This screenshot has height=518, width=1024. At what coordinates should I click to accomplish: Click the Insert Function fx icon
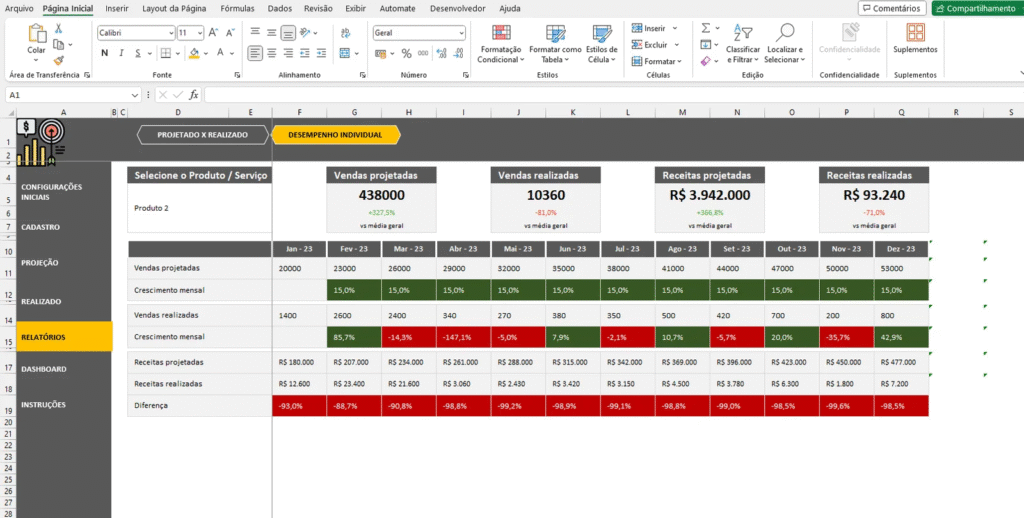(194, 95)
